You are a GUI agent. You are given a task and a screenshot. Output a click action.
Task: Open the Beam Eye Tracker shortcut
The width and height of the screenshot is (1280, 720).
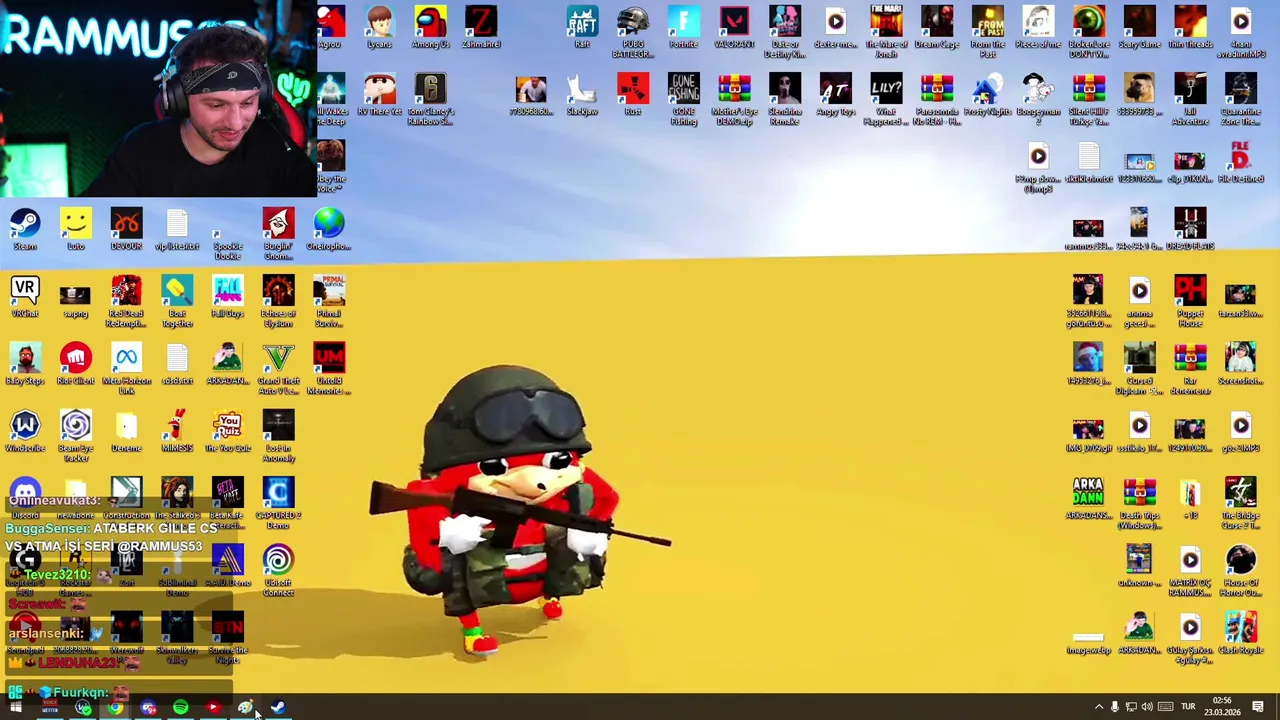click(76, 436)
